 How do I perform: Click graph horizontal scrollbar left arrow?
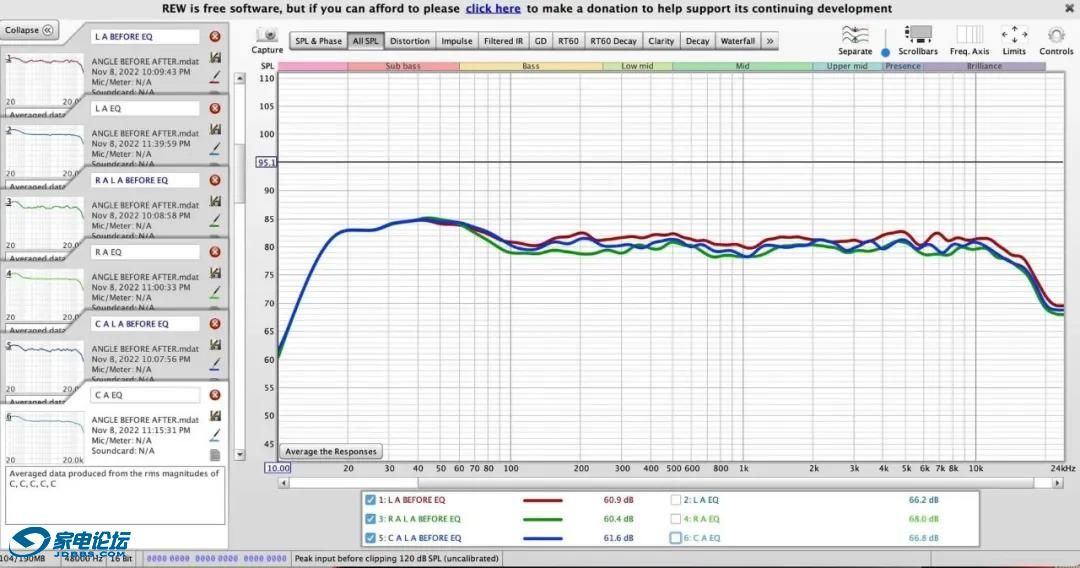(283, 483)
